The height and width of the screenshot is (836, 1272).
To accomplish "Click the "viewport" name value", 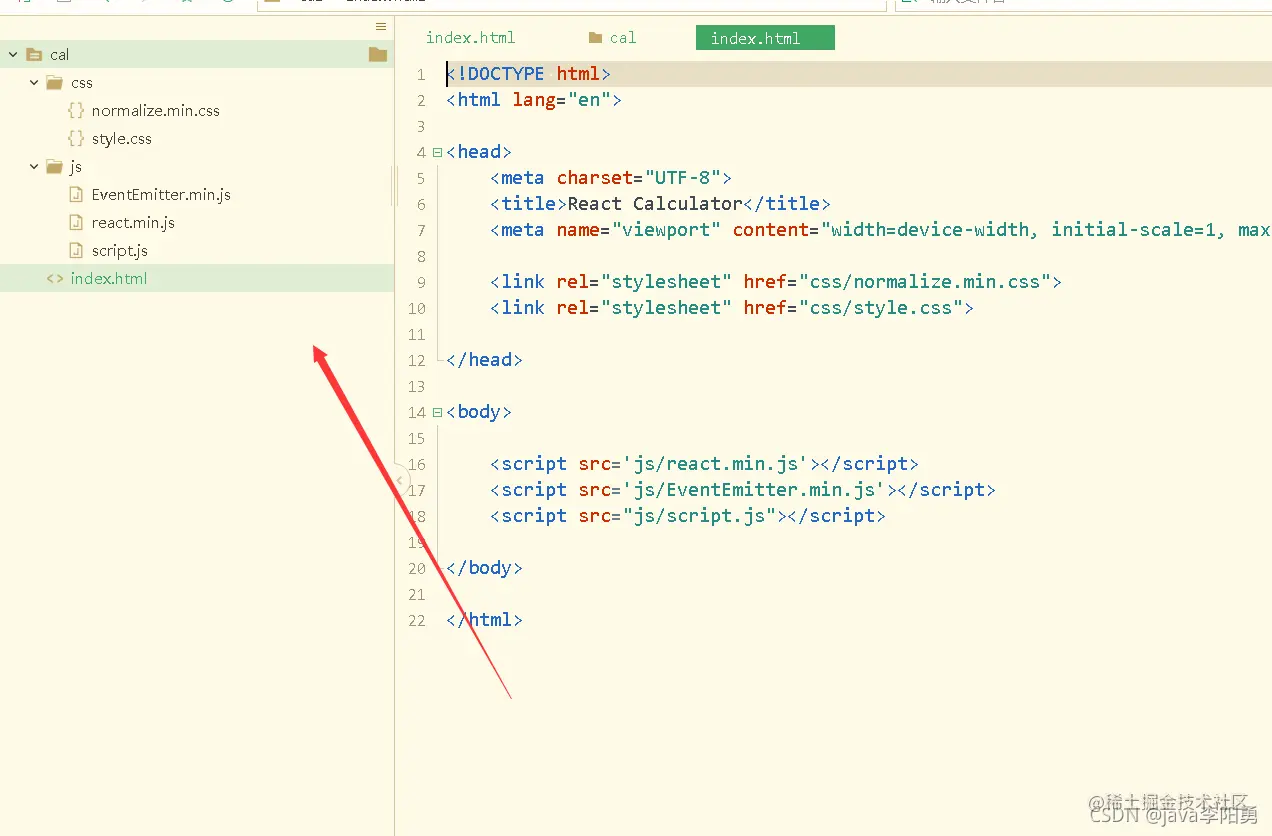I will (x=667, y=230).
